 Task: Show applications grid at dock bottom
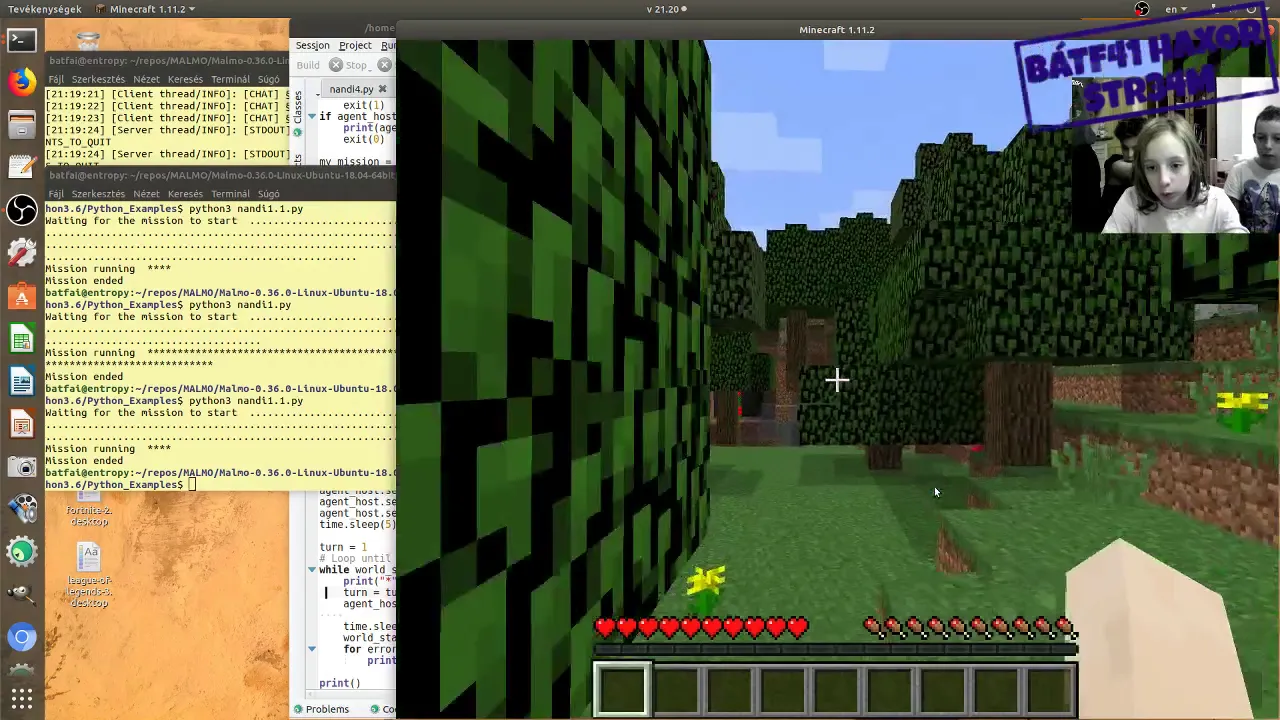pyautogui.click(x=22, y=698)
